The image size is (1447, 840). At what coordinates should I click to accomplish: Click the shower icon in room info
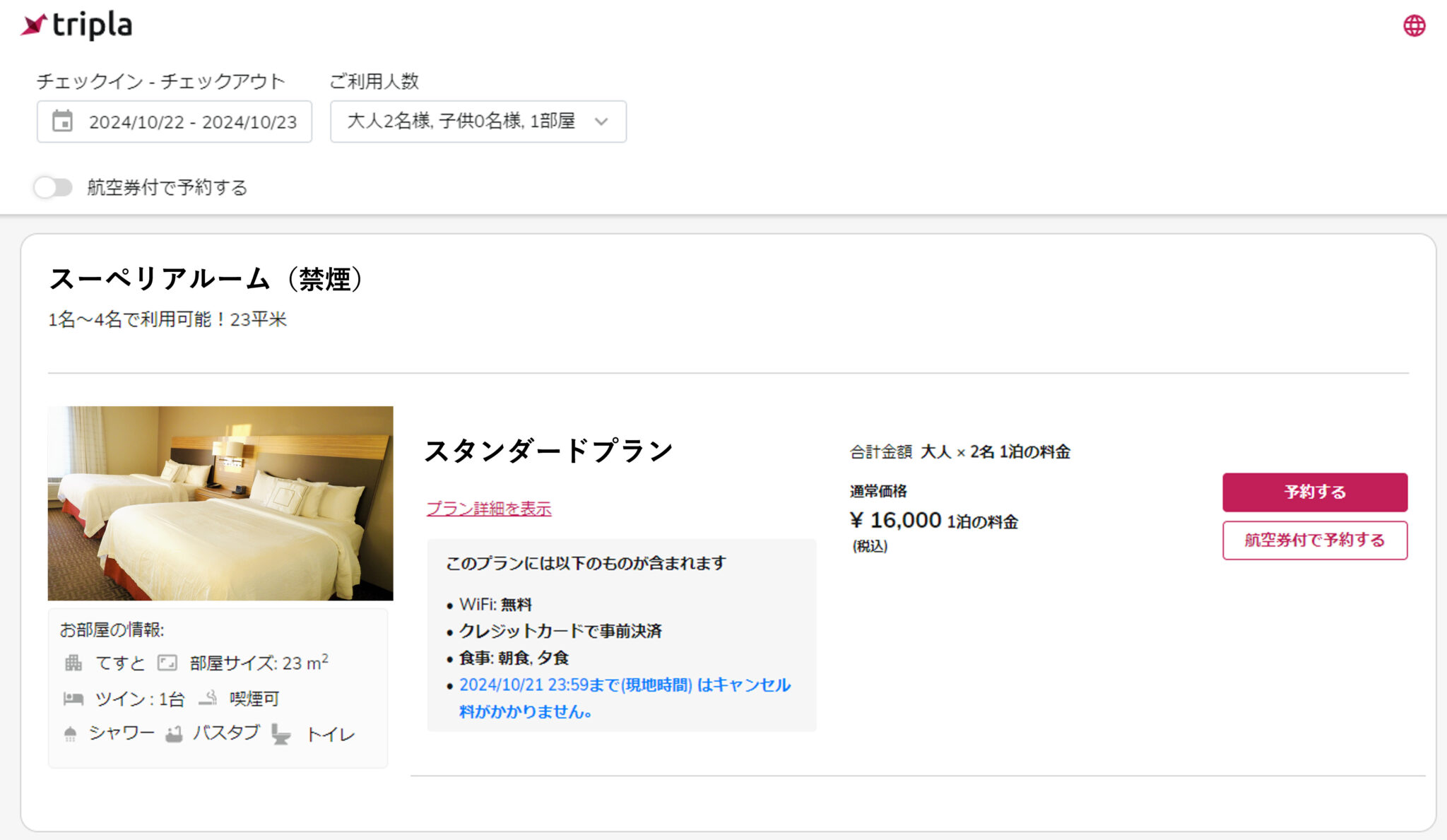71,733
